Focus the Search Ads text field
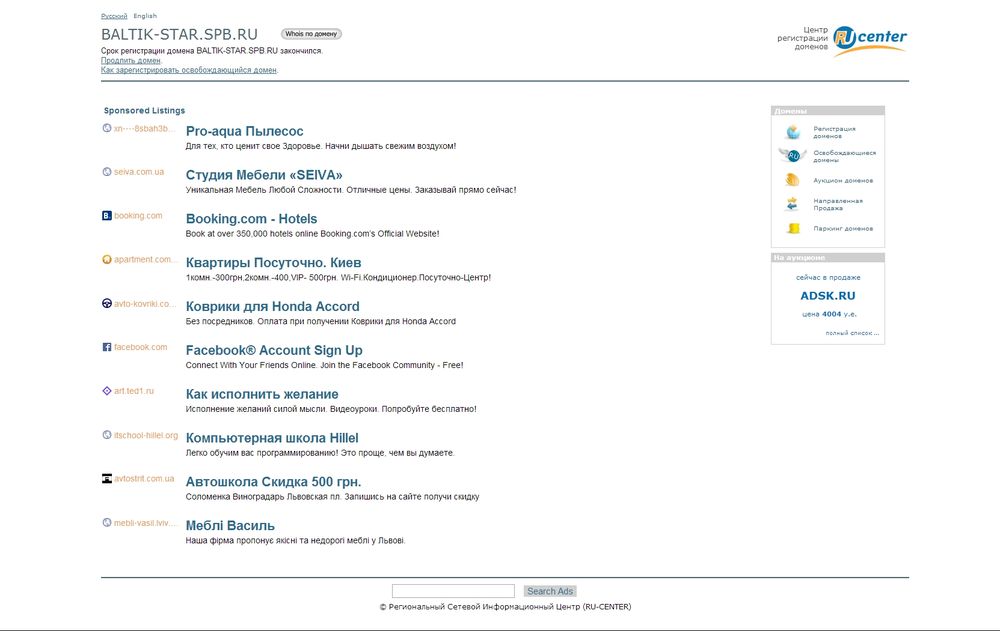 453,591
